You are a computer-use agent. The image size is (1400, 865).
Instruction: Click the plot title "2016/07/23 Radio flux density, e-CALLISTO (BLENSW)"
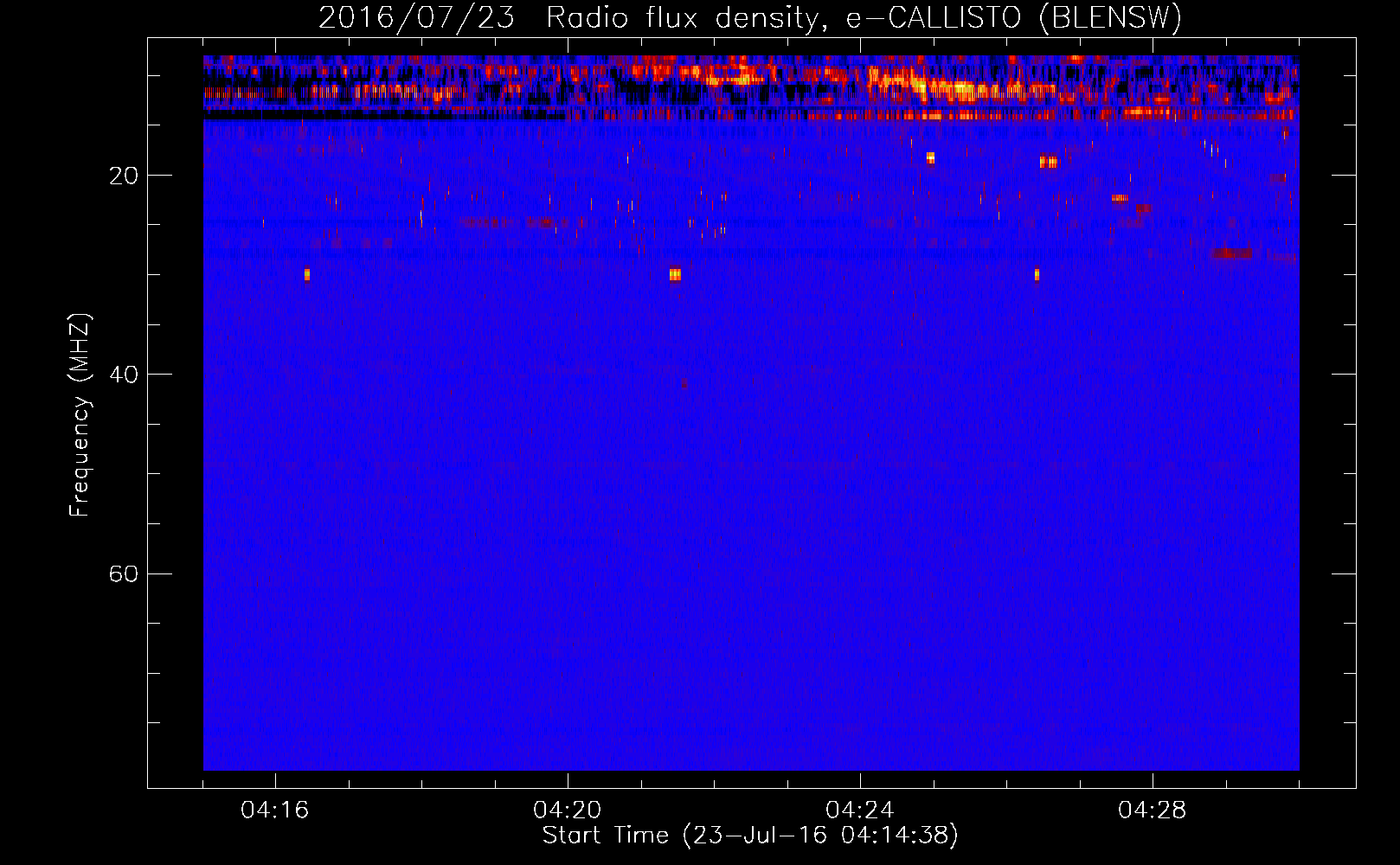(750, 17)
